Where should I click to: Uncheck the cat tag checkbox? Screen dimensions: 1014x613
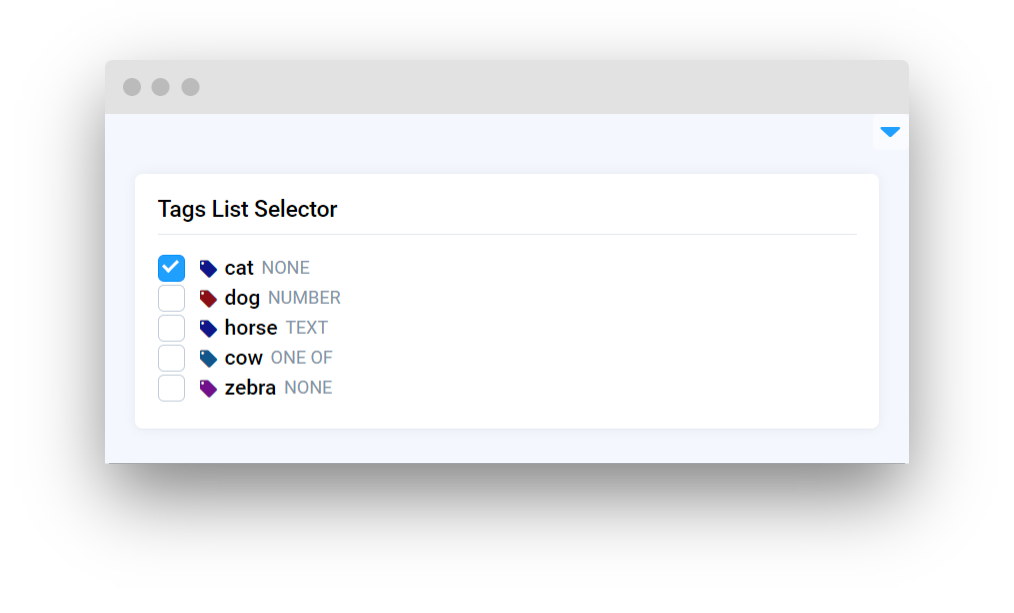(x=171, y=268)
